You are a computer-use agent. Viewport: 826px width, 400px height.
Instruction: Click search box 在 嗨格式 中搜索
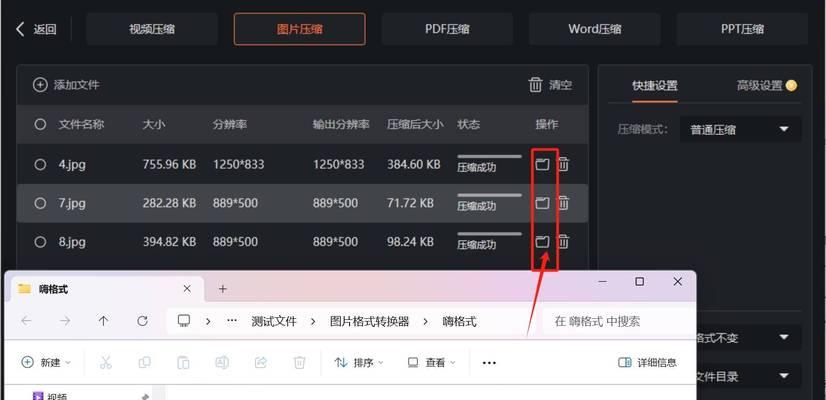[x=618, y=321]
